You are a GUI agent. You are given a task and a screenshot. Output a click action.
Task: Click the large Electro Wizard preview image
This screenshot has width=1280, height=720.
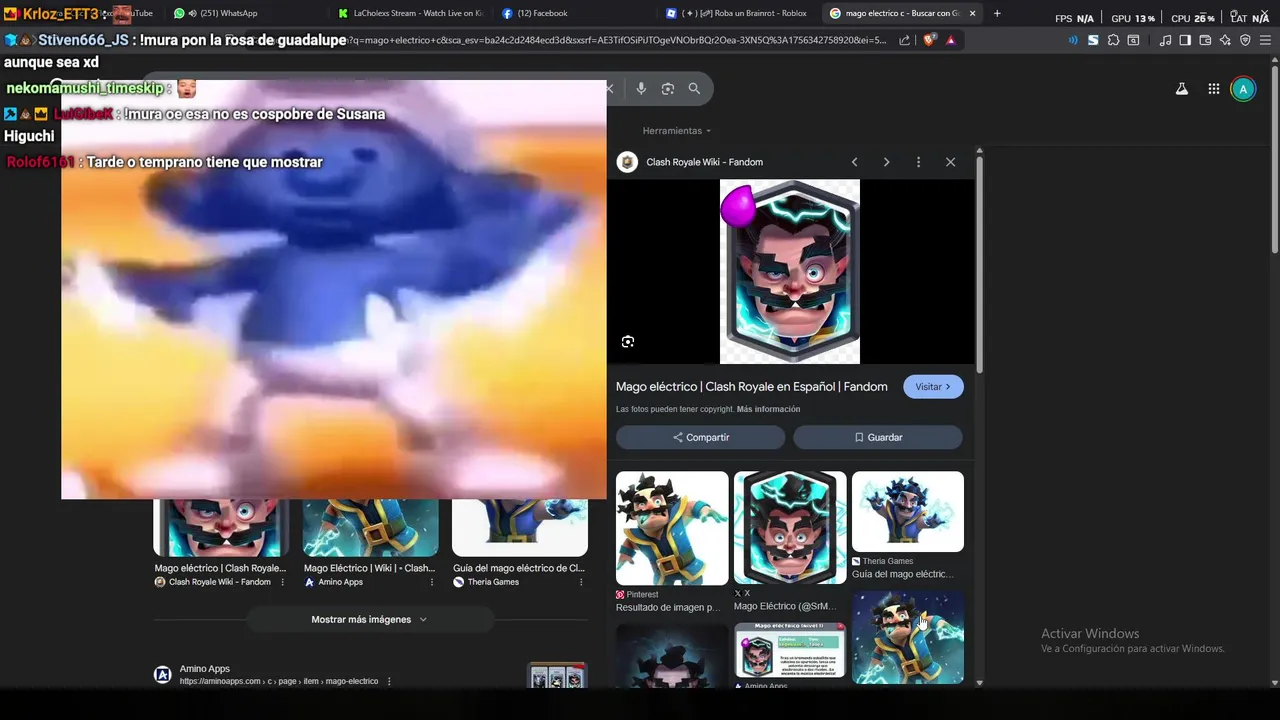point(790,272)
